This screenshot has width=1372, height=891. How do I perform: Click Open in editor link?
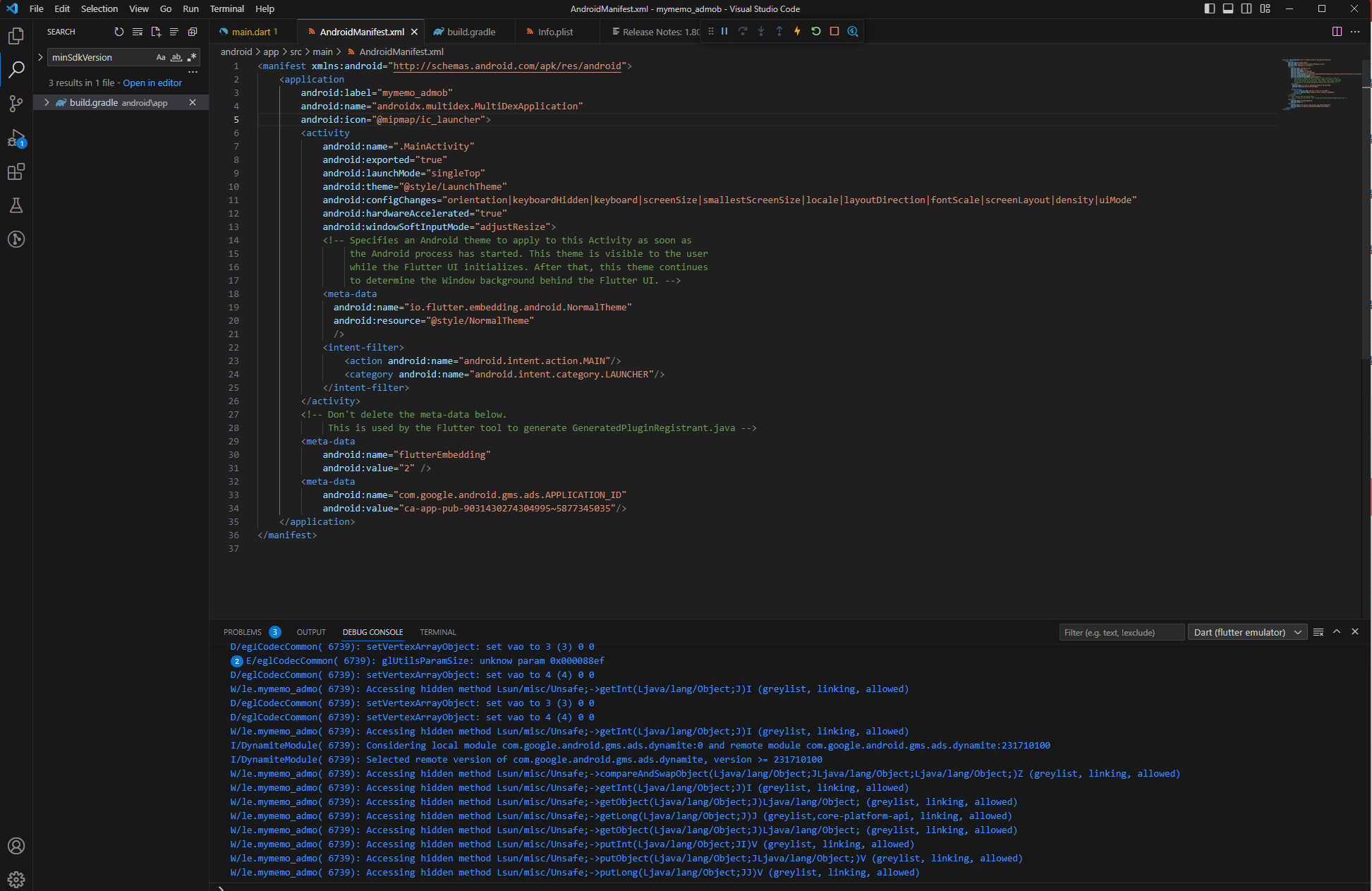click(x=152, y=83)
